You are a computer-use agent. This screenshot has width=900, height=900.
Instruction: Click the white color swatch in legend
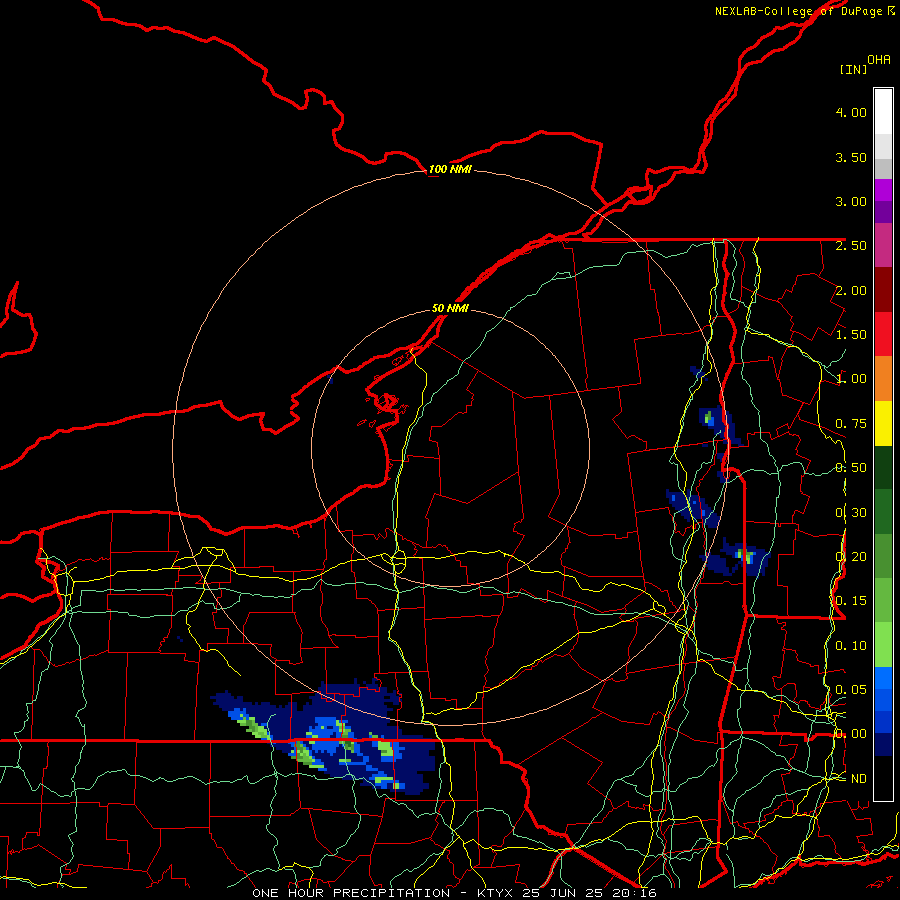click(x=883, y=112)
